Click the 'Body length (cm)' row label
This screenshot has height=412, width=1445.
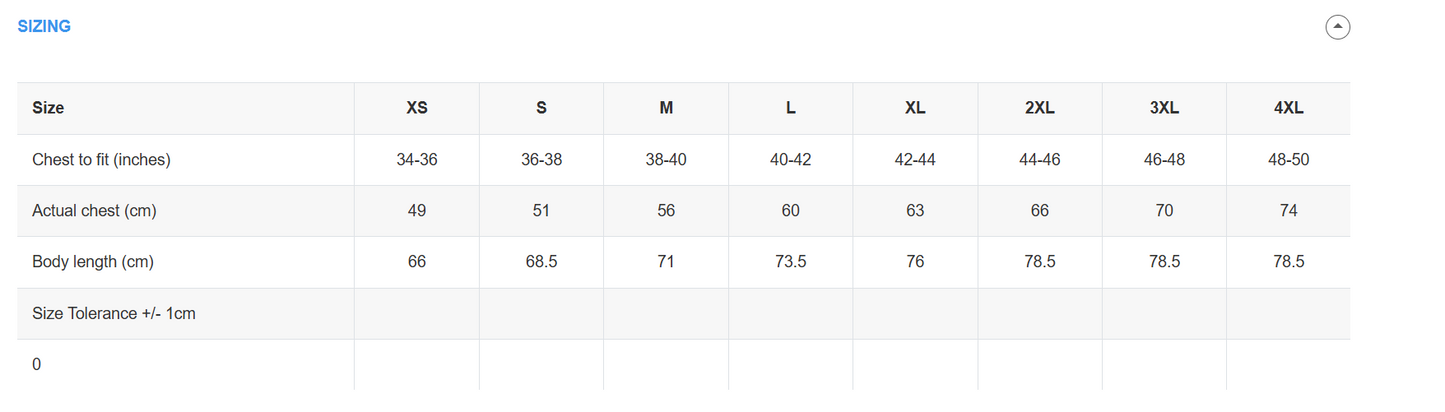click(x=93, y=262)
